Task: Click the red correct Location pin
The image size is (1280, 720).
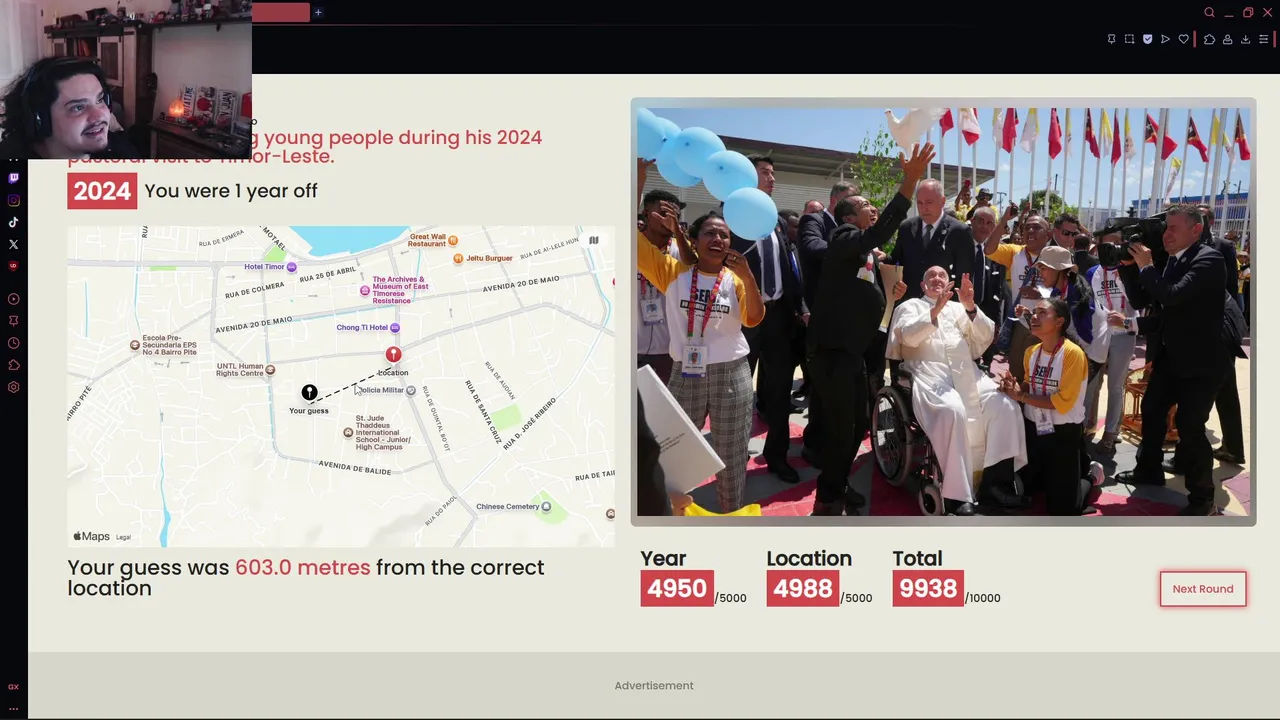Action: coord(393,355)
